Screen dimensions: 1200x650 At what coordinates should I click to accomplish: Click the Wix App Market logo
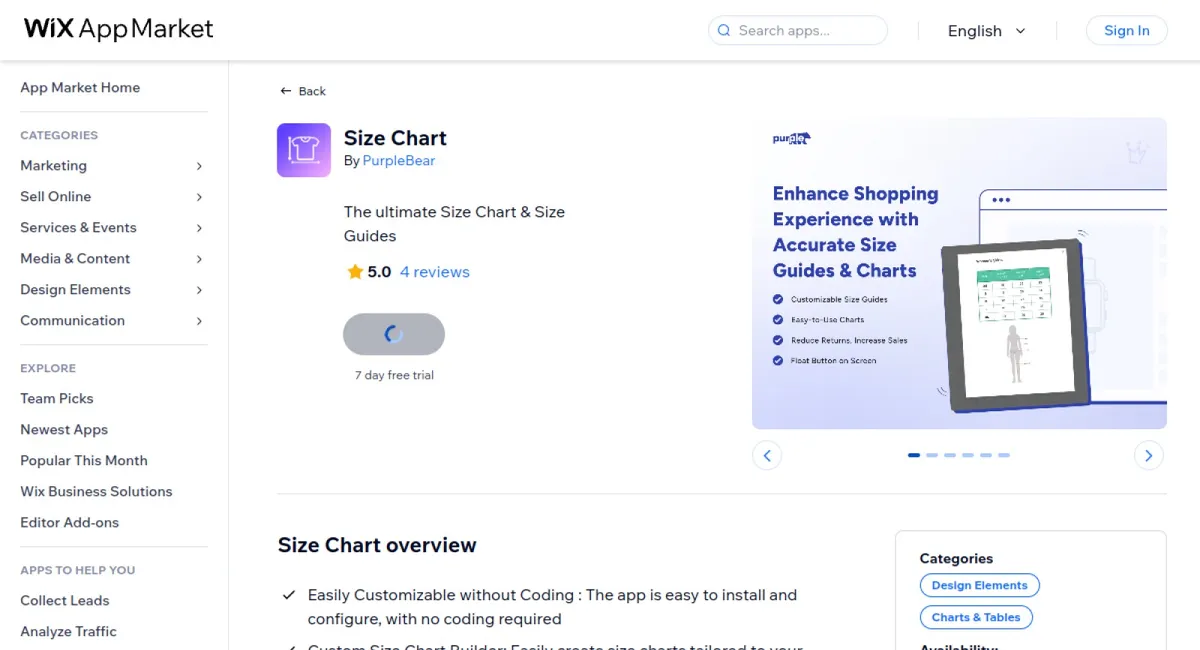(117, 29)
